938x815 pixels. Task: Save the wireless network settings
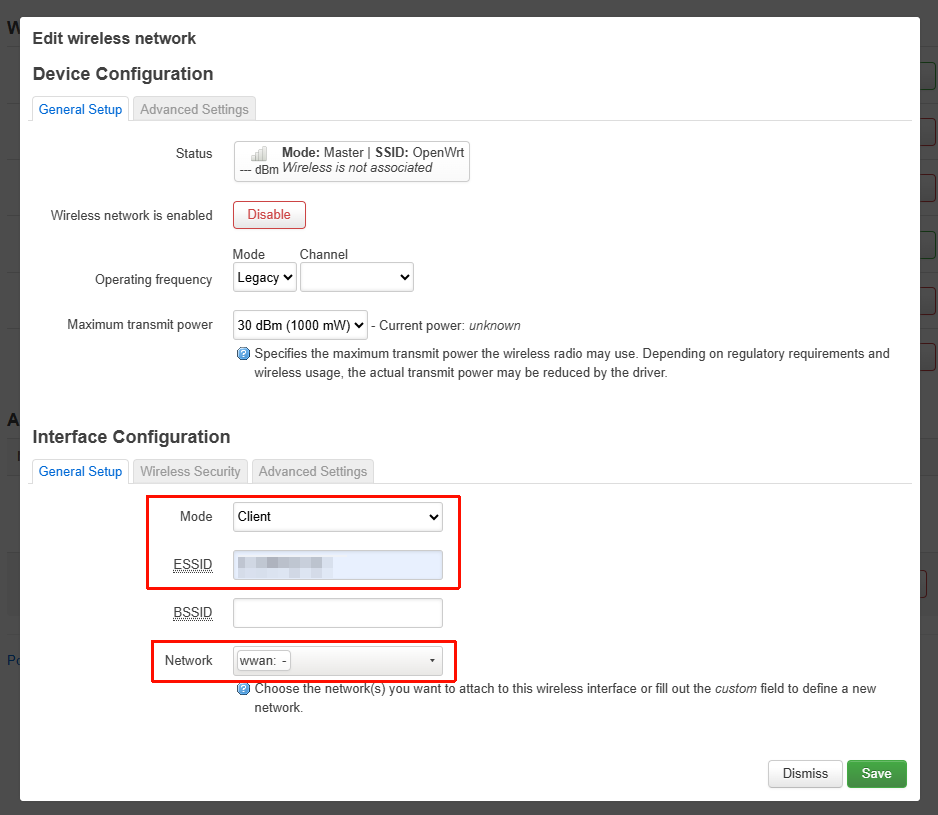[876, 773]
